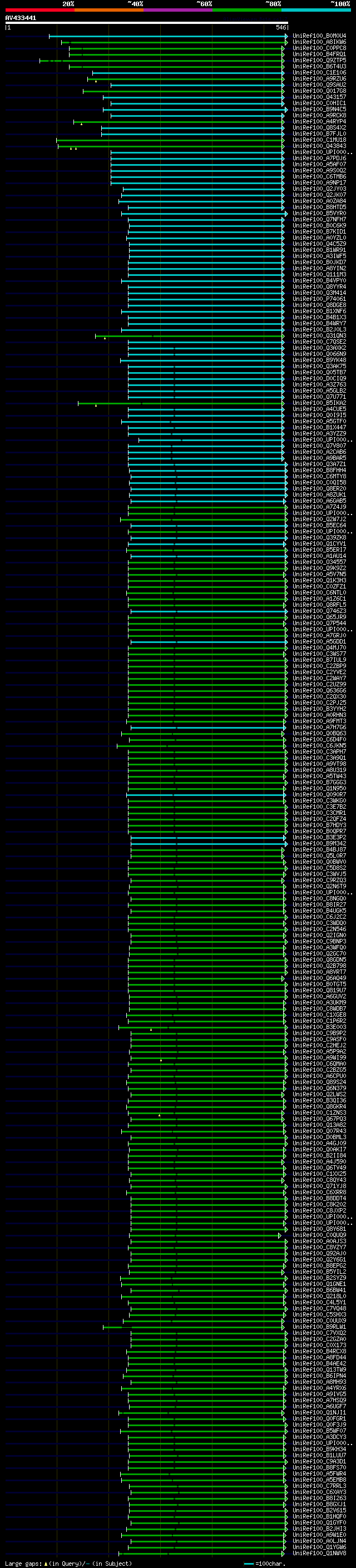The height and width of the screenshot is (1568, 356).
Task: Click the green alignment bar for UniRef100_Q9ZTP5
Action: point(161,60)
